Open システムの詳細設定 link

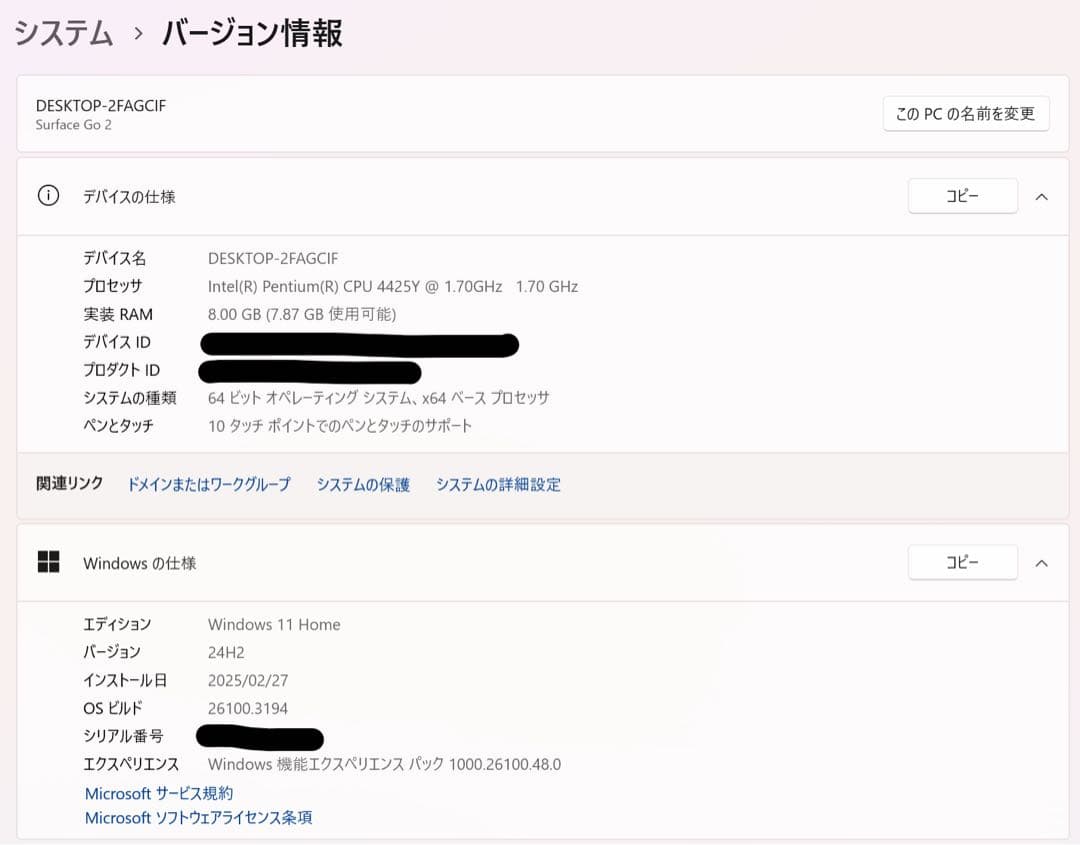click(498, 484)
